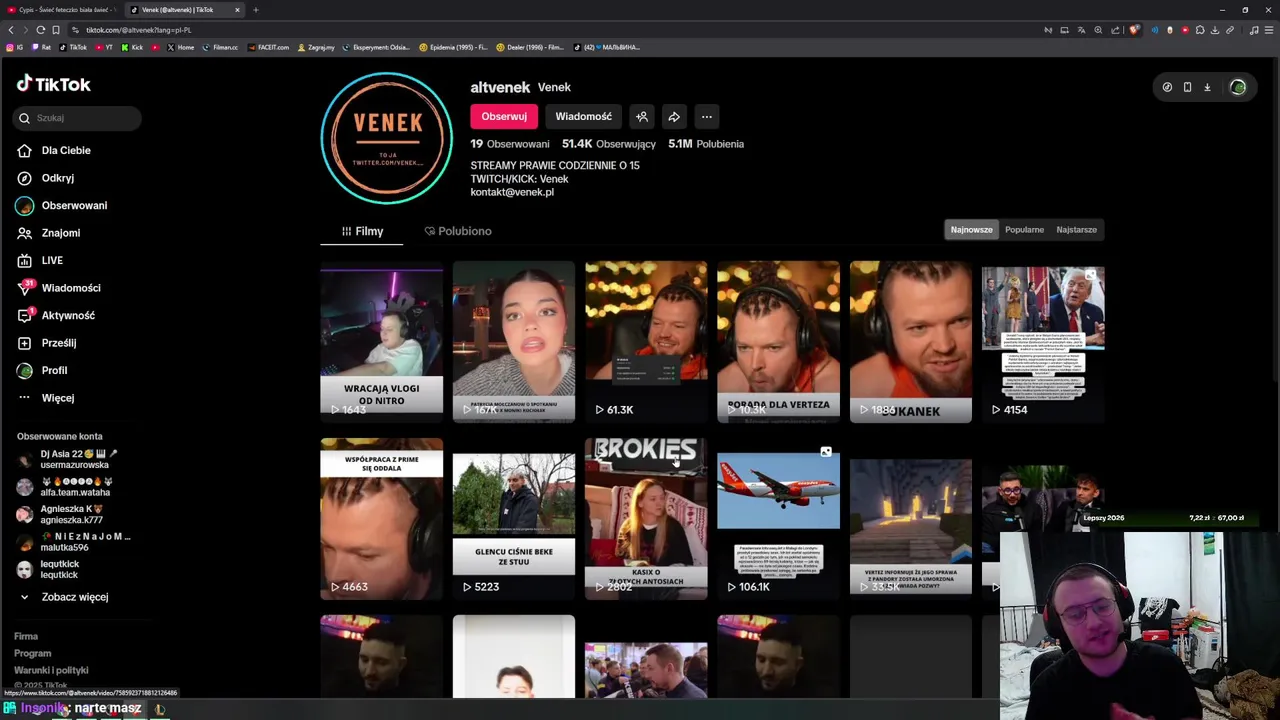Click phone app icon top right
The width and height of the screenshot is (1280, 720).
click(1187, 87)
